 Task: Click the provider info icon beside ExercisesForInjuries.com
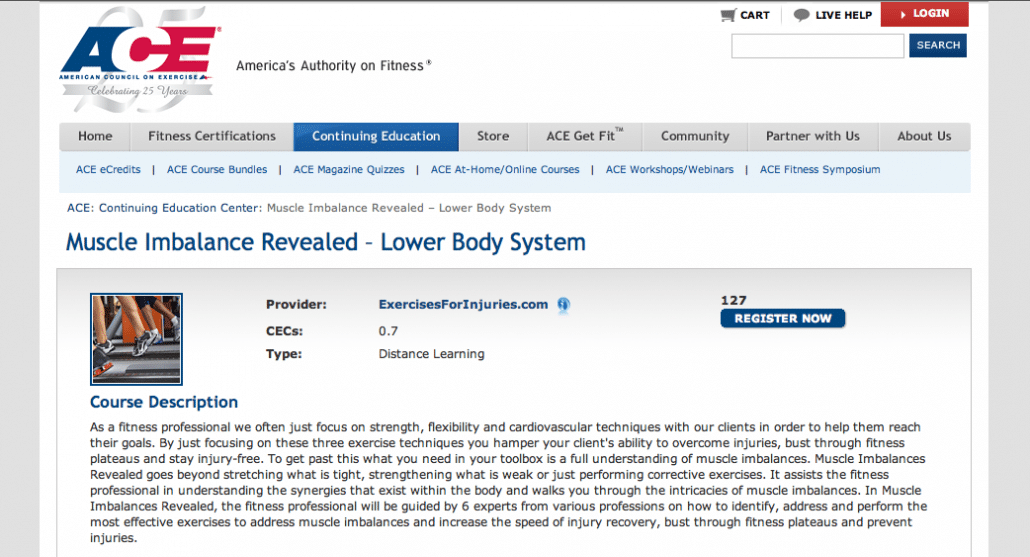coord(564,305)
